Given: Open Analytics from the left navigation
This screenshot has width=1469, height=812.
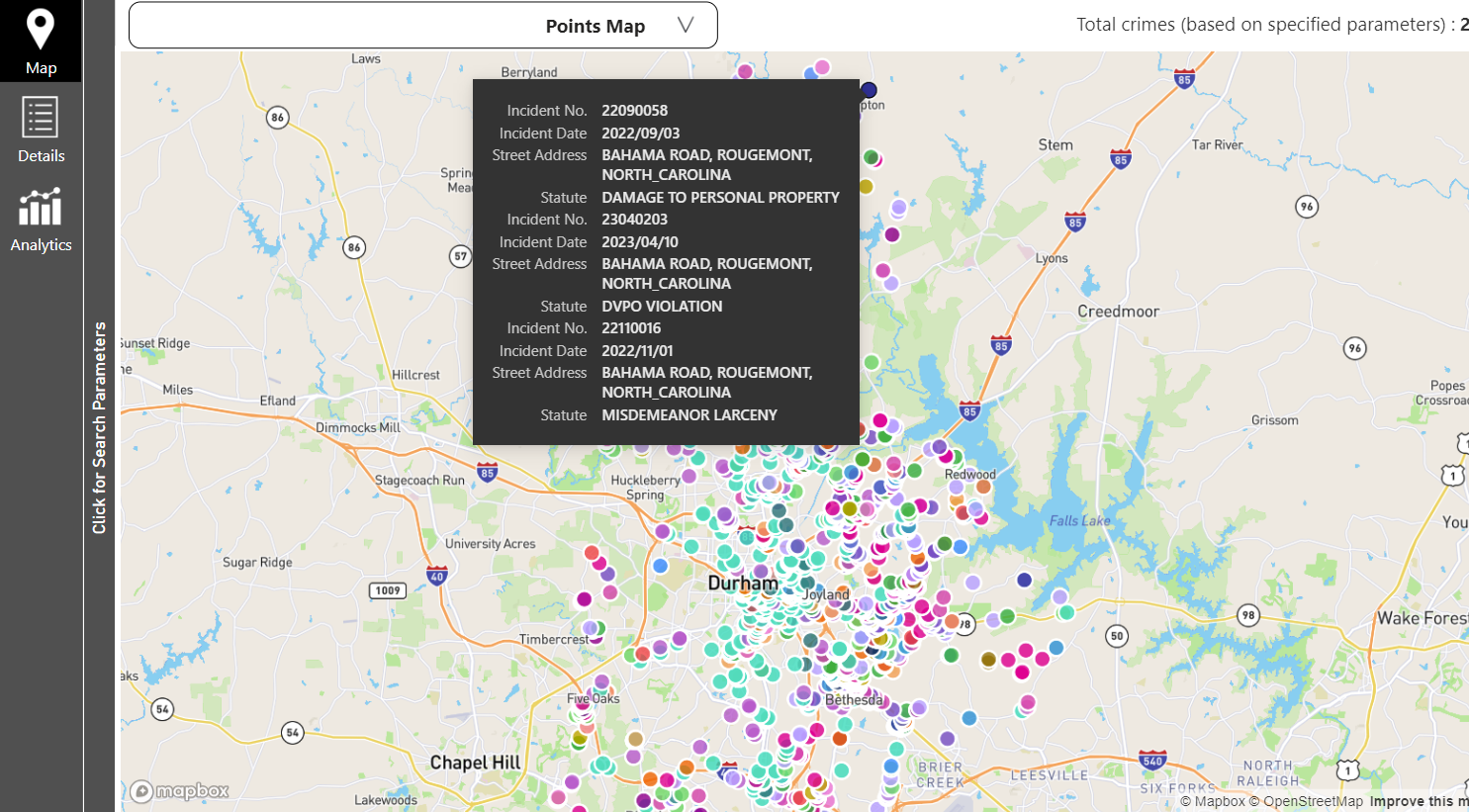Looking at the screenshot, I should tap(41, 223).
